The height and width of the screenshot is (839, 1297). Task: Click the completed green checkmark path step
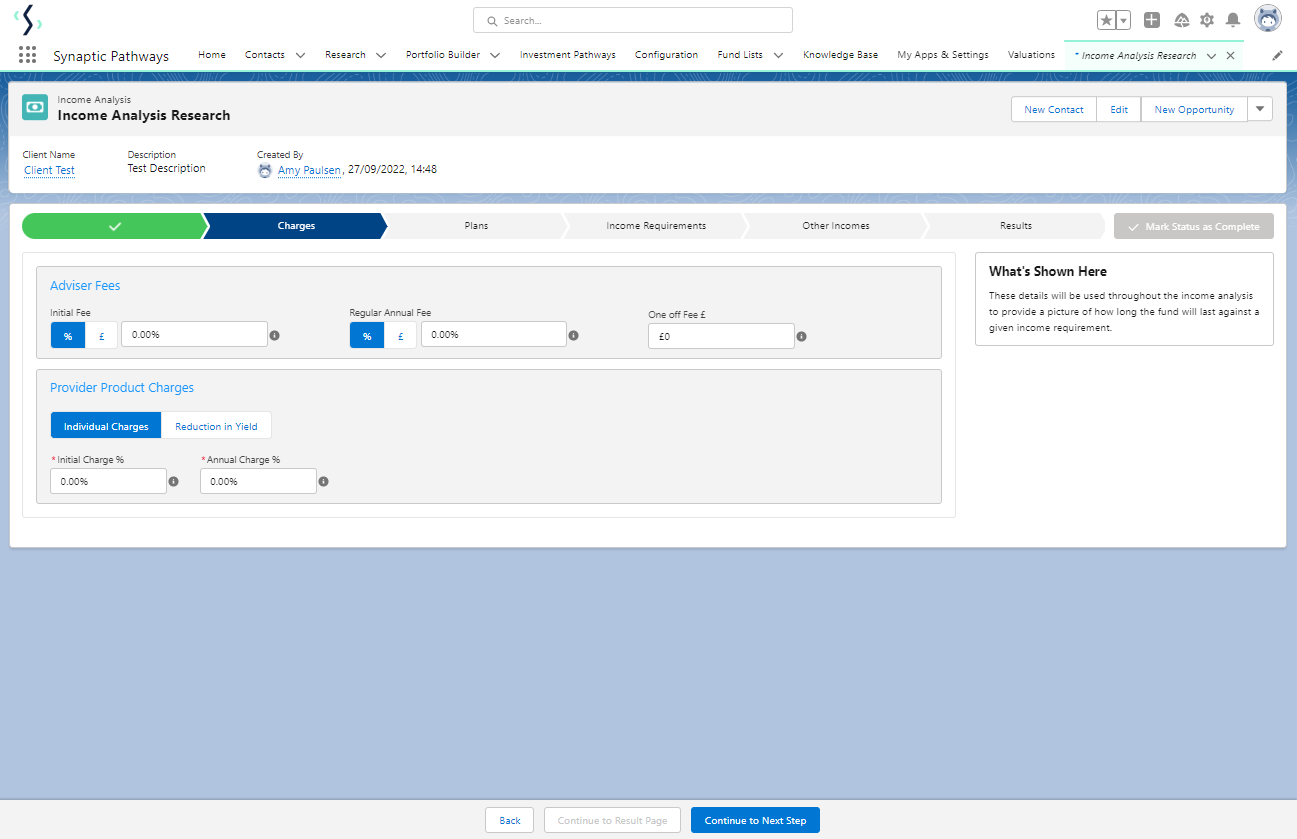[x=113, y=226]
